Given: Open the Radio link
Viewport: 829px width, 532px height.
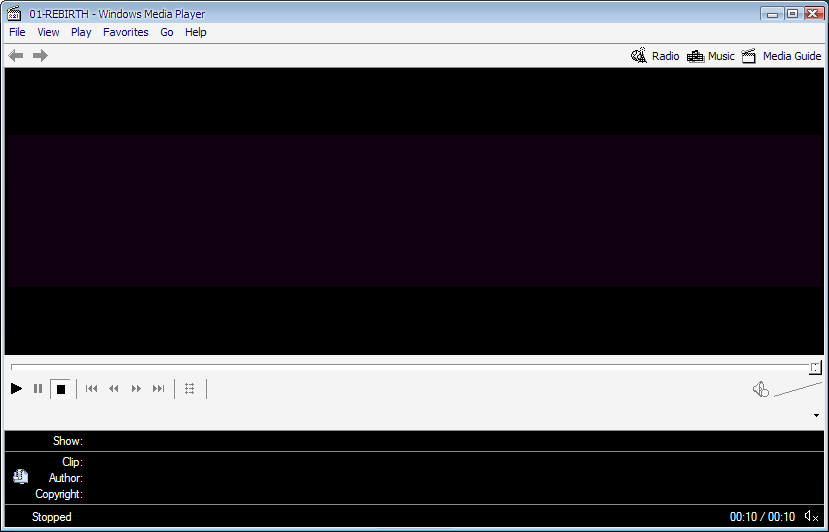Looking at the screenshot, I should (x=666, y=56).
